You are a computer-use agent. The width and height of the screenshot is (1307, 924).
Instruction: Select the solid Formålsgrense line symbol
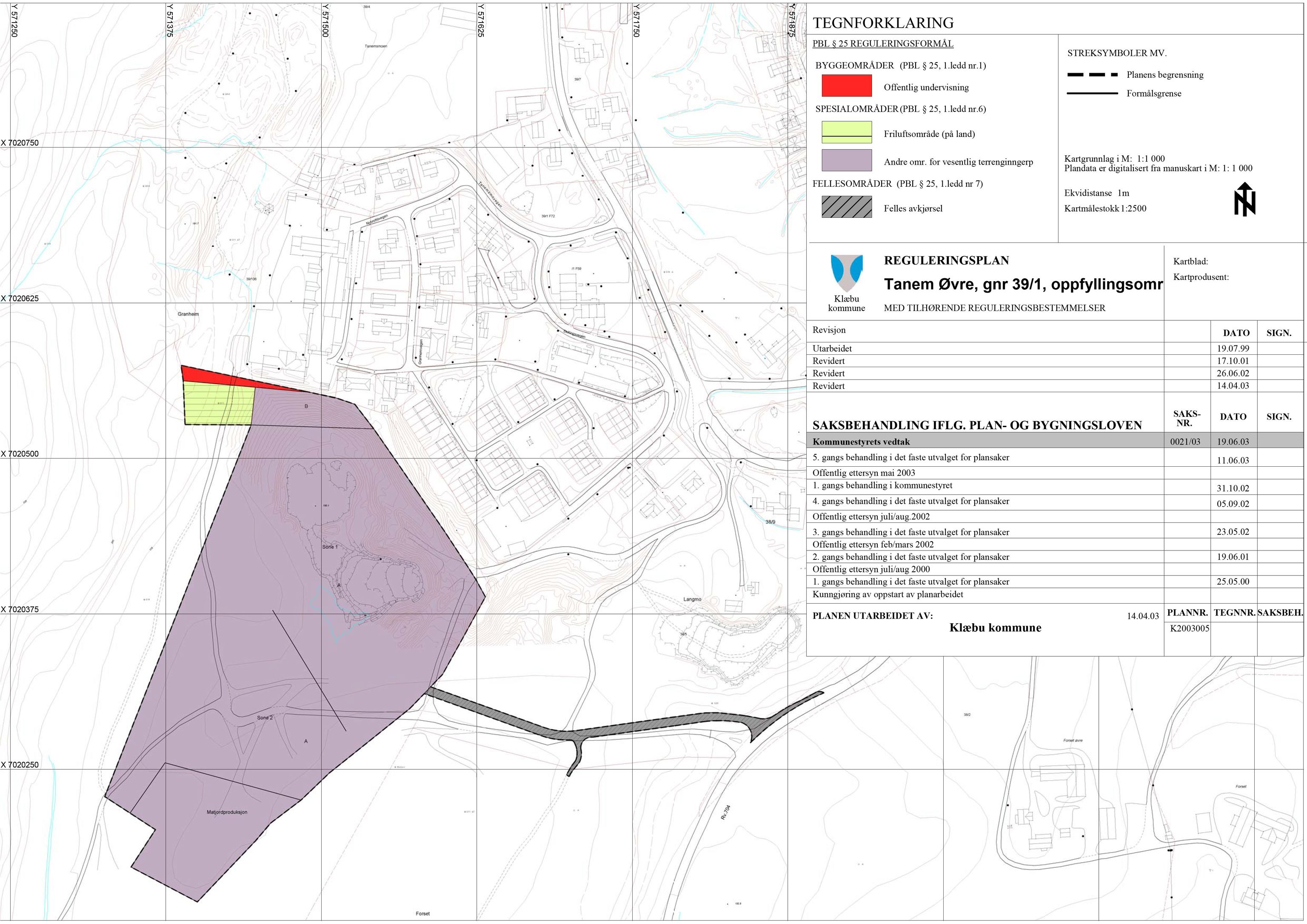[x=1093, y=93]
